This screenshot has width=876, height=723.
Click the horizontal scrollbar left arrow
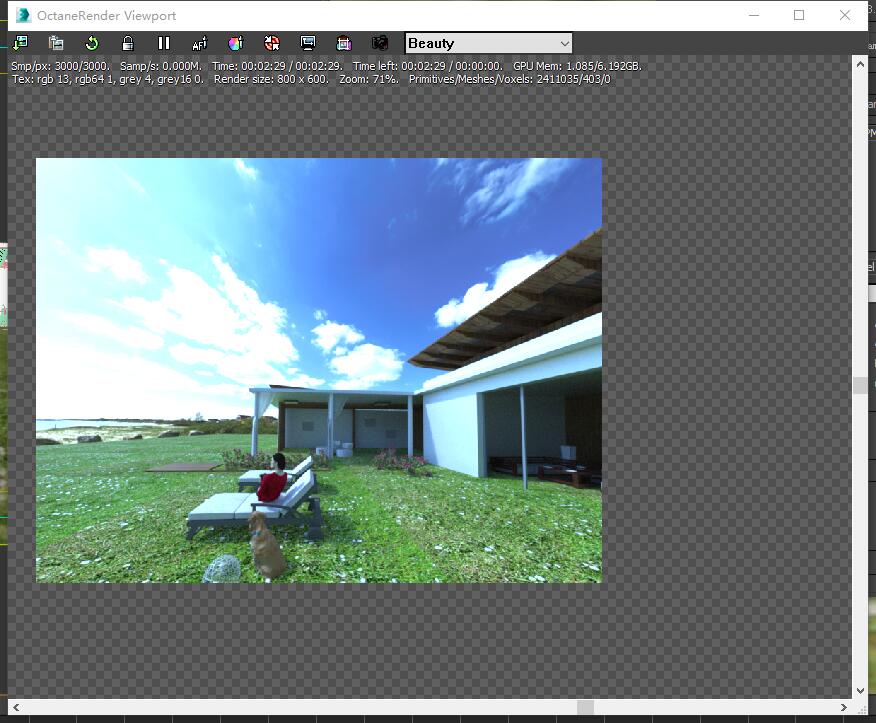click(16, 707)
